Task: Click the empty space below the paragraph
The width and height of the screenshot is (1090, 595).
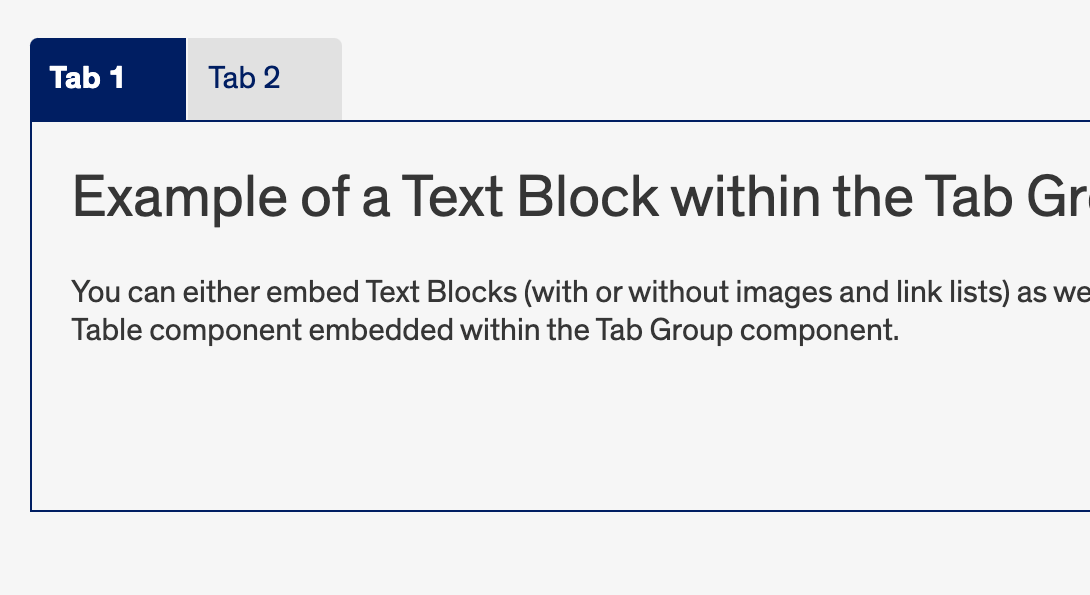Action: click(500, 430)
